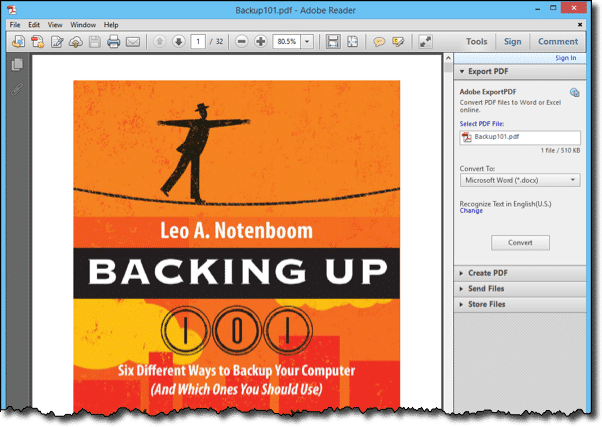Switch to the Sign pane

(513, 41)
